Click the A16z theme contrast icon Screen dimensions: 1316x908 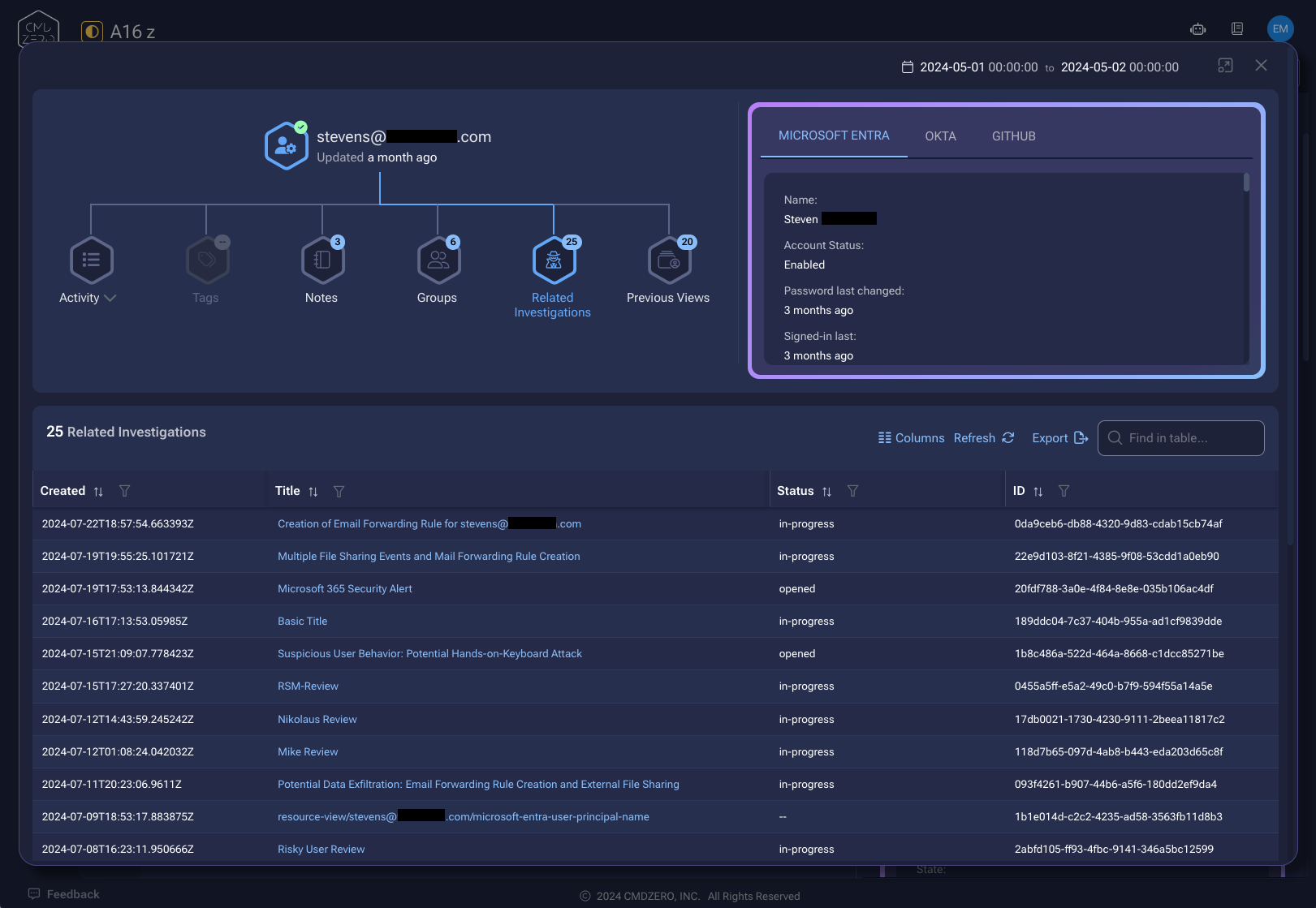(x=92, y=32)
